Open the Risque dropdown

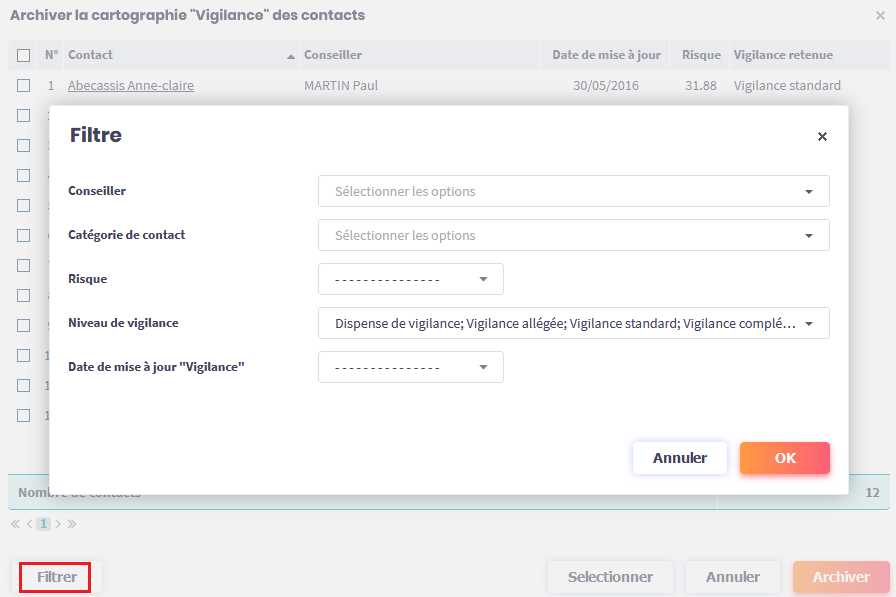coord(410,279)
